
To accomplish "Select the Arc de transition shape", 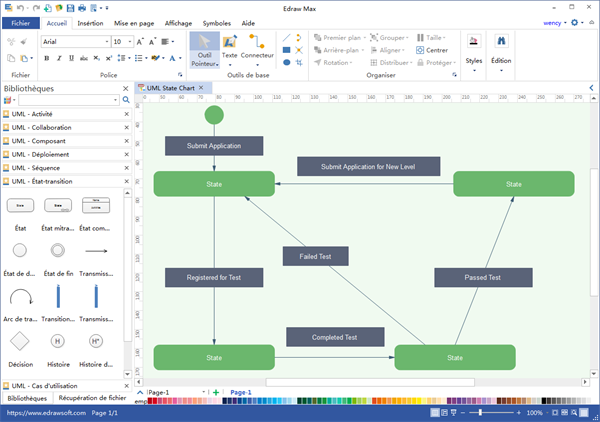I will pos(20,296).
